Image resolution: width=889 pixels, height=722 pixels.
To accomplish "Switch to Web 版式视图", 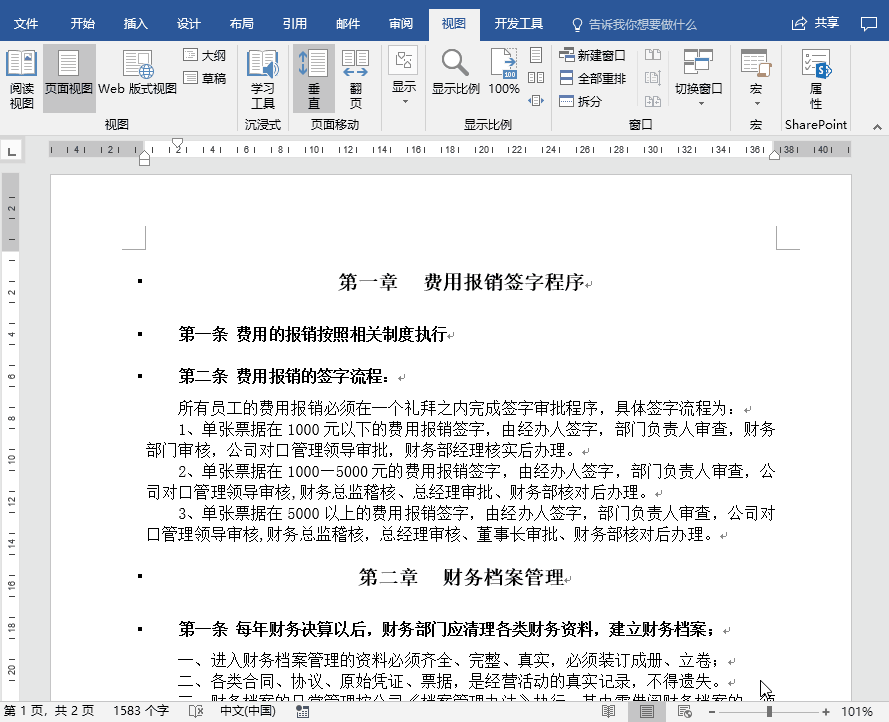I will 137,73.
